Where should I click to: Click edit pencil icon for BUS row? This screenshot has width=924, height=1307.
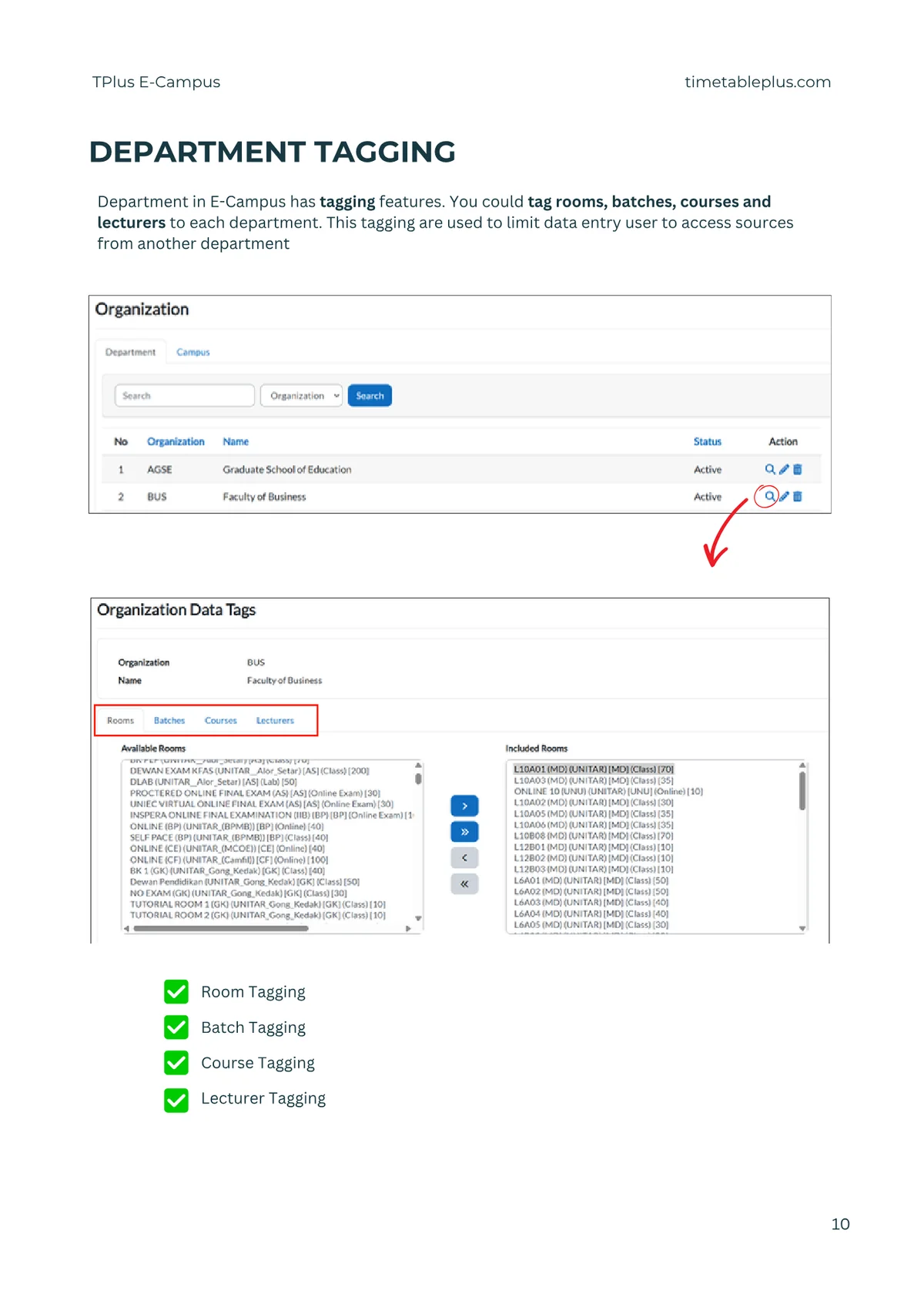[784, 497]
